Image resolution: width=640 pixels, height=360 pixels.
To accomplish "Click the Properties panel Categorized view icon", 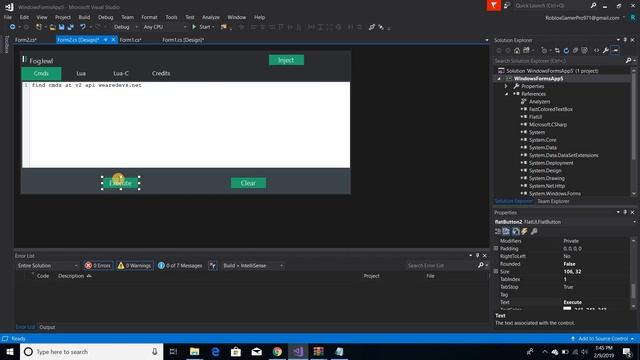I will [x=498, y=231].
